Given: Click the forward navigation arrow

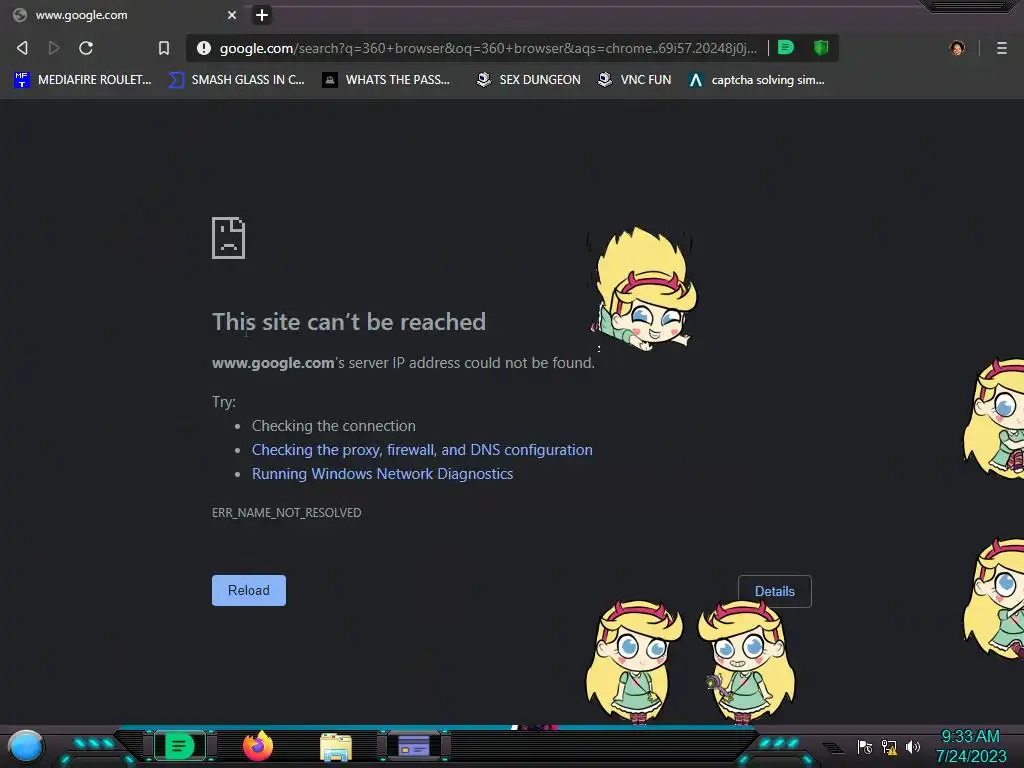Looking at the screenshot, I should 54,48.
